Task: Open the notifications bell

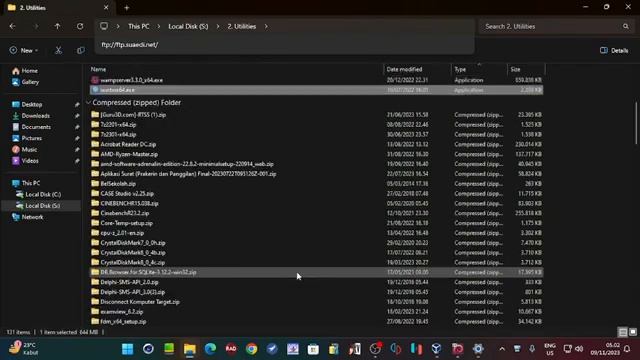Action: point(627,349)
